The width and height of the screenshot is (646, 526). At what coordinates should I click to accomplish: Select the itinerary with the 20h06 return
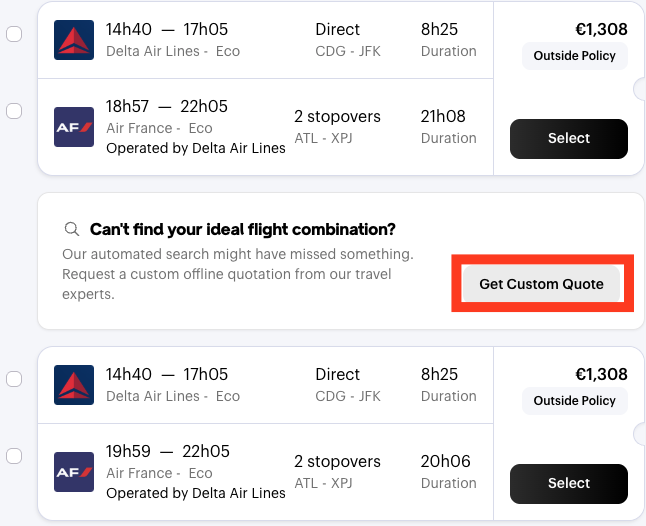coord(568,484)
